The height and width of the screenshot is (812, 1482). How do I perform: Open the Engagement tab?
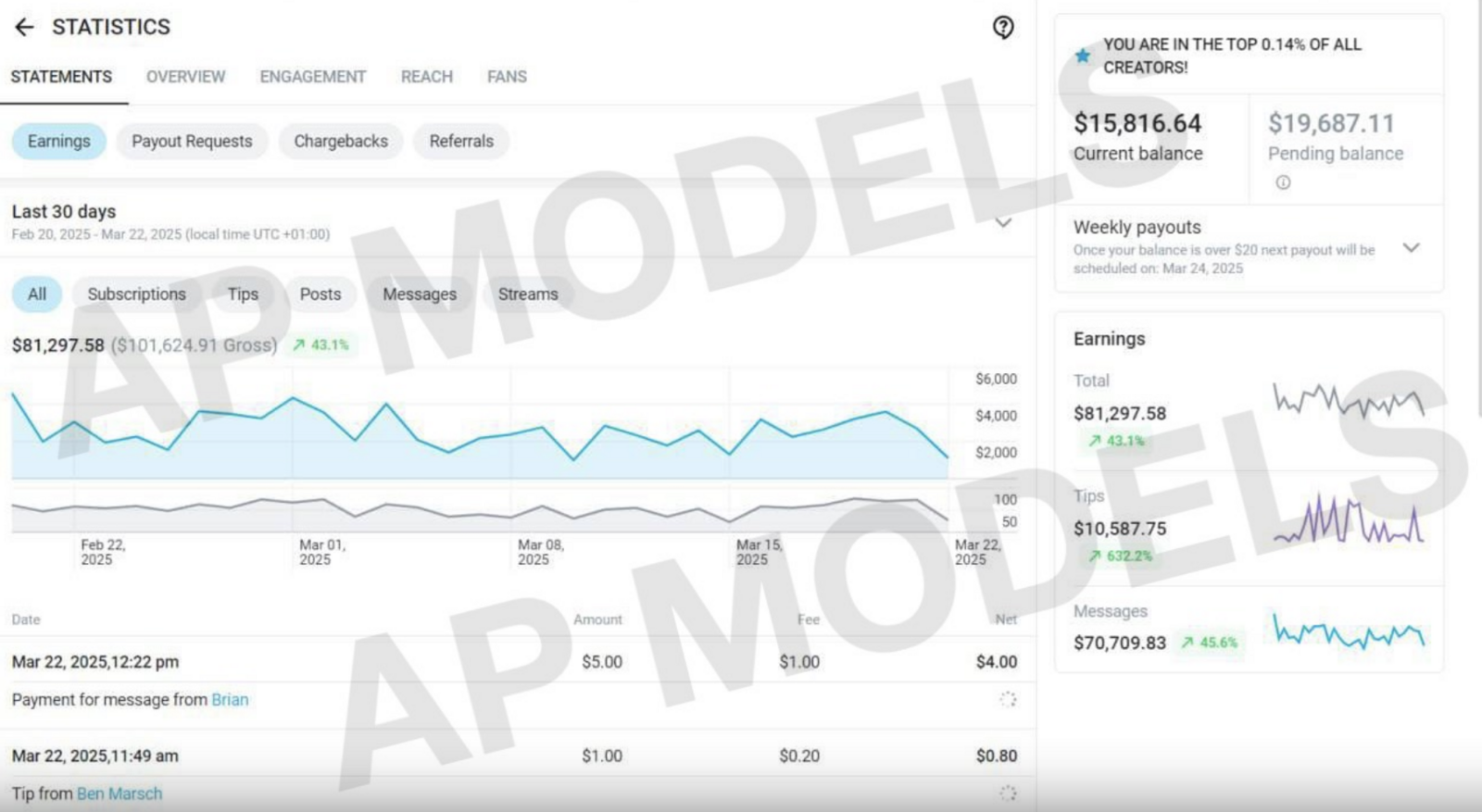[x=312, y=77]
